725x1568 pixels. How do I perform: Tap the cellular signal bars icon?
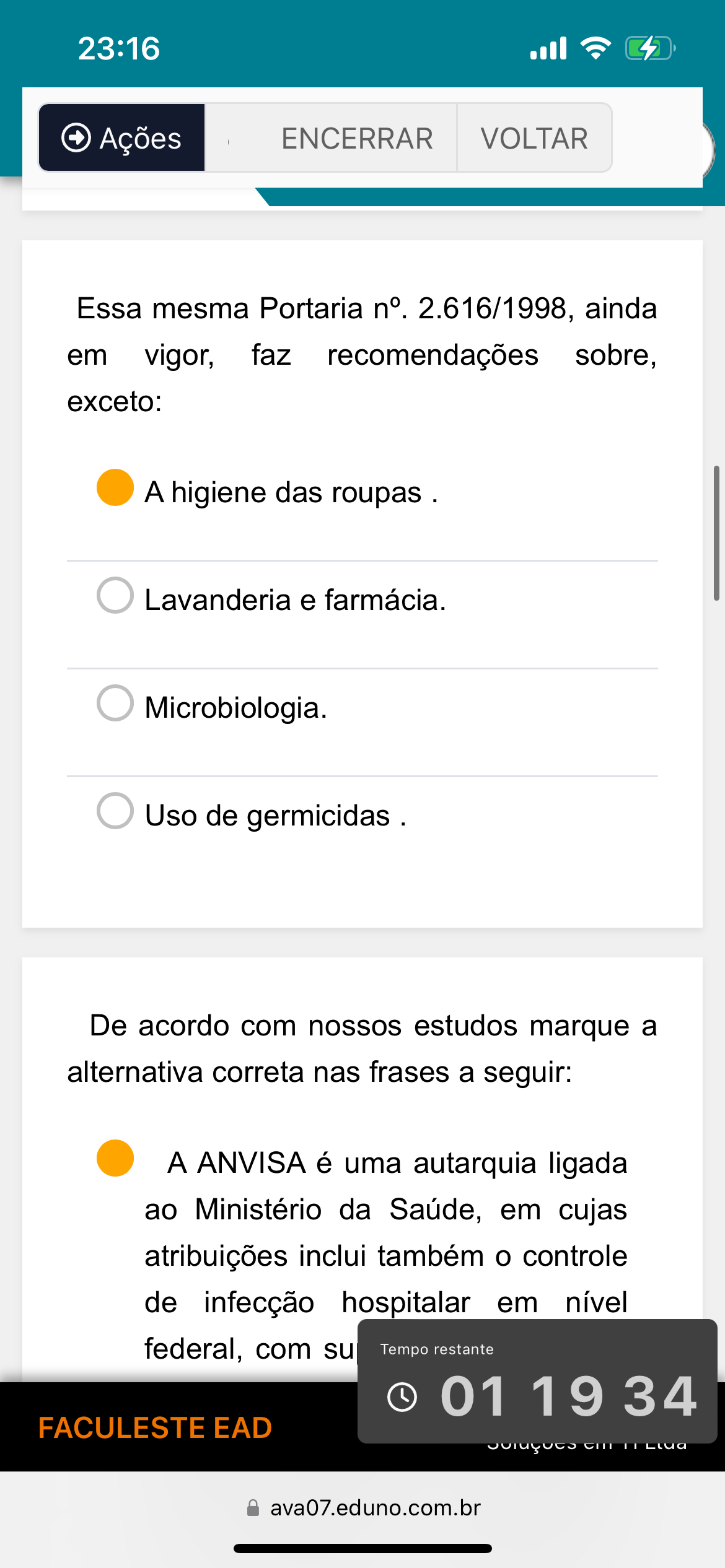[548, 48]
